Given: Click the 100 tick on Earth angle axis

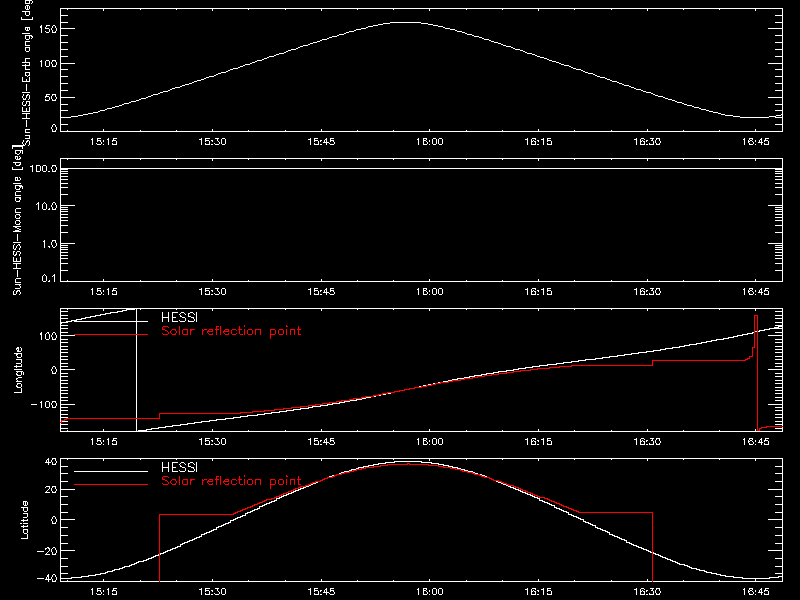Looking at the screenshot, I should tap(50, 64).
